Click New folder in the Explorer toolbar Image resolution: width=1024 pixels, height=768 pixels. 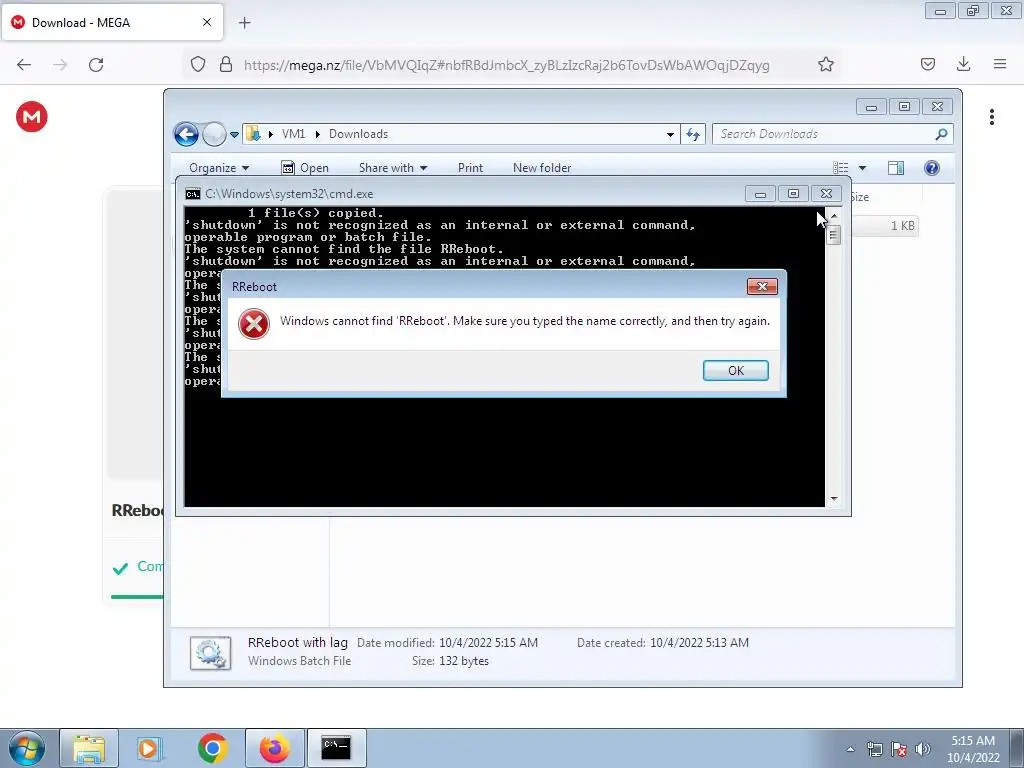click(541, 168)
